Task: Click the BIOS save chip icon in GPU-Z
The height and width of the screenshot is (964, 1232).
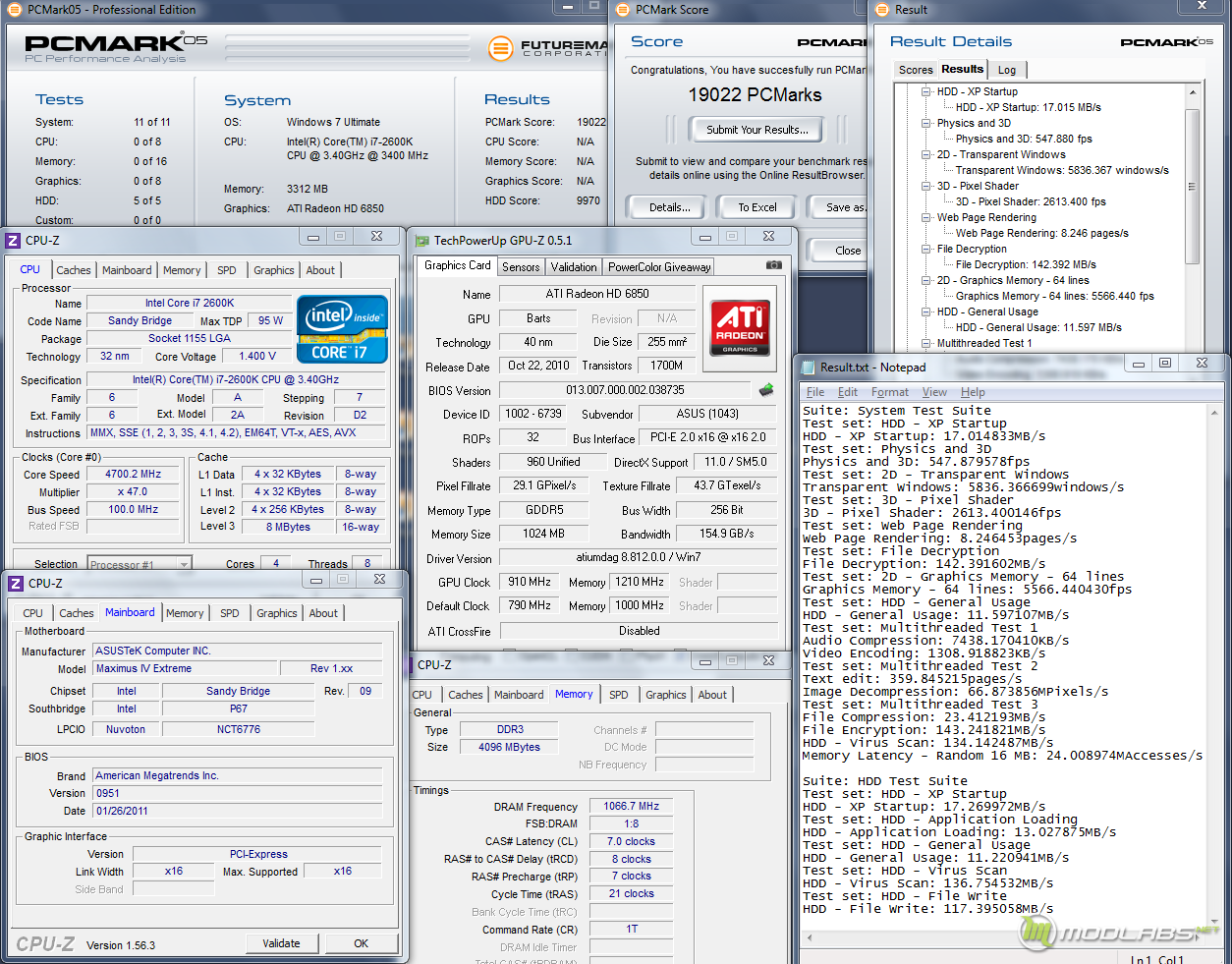Action: click(766, 390)
